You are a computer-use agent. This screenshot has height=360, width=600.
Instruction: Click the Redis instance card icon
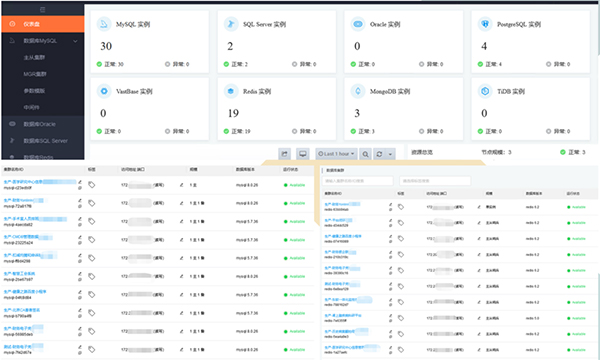coord(230,91)
